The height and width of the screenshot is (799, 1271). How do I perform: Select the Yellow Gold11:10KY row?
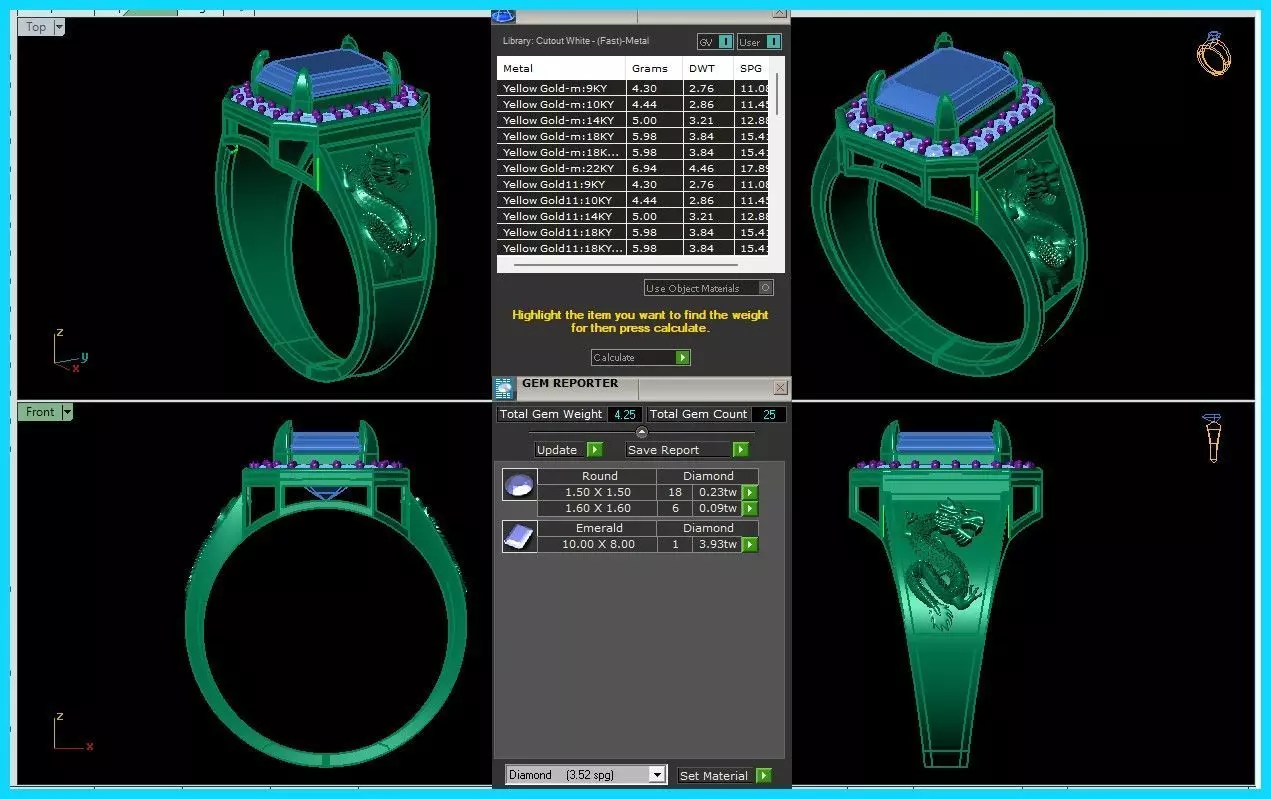tap(633, 200)
